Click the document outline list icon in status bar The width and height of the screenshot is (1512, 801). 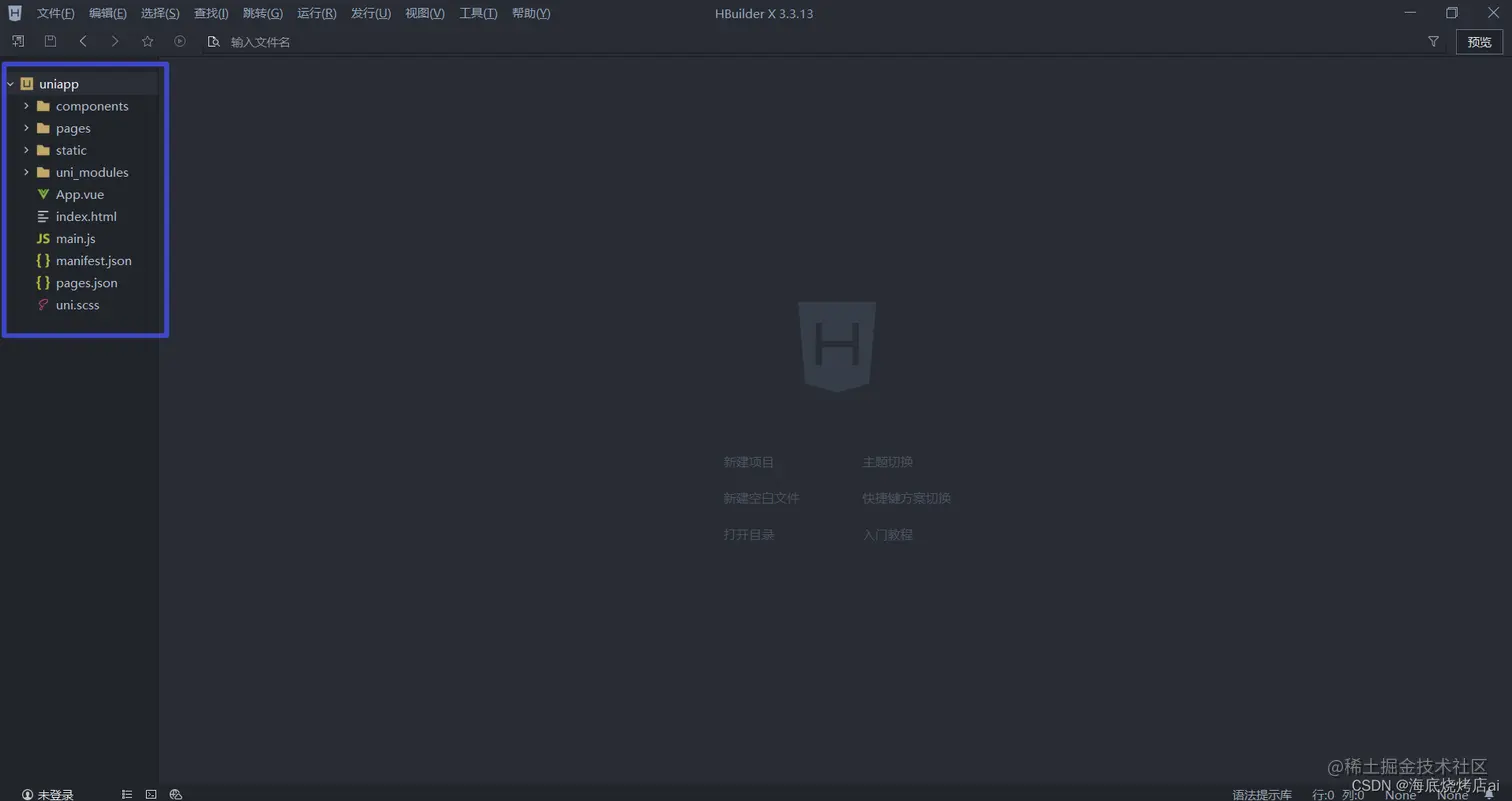click(x=127, y=794)
